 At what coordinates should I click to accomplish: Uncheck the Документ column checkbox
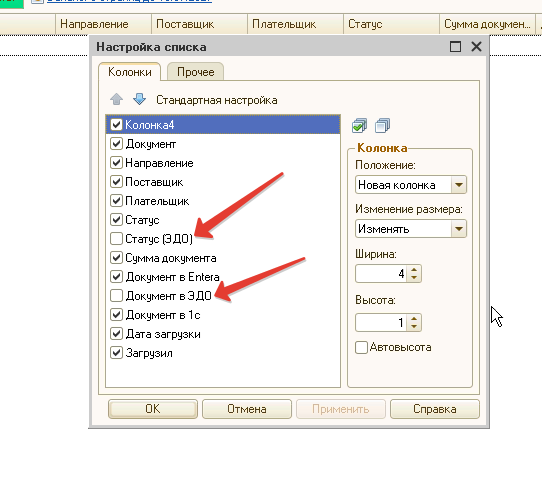click(116, 143)
